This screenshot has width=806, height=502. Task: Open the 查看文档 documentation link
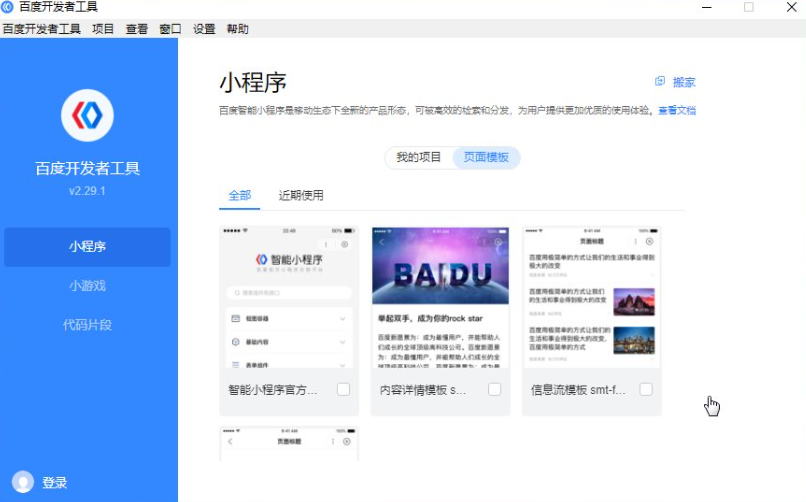pos(677,110)
